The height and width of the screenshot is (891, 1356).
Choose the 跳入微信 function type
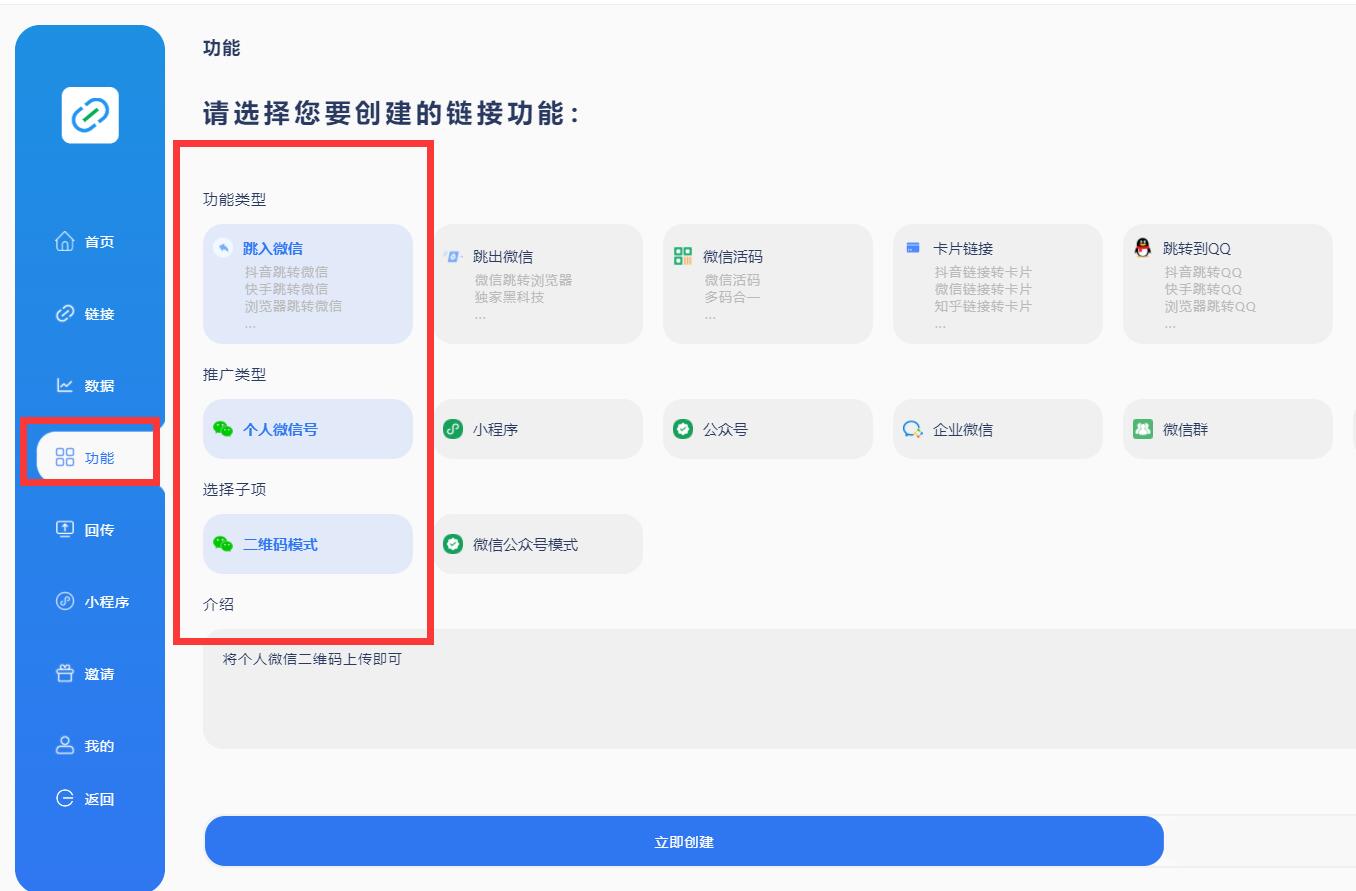(x=308, y=284)
